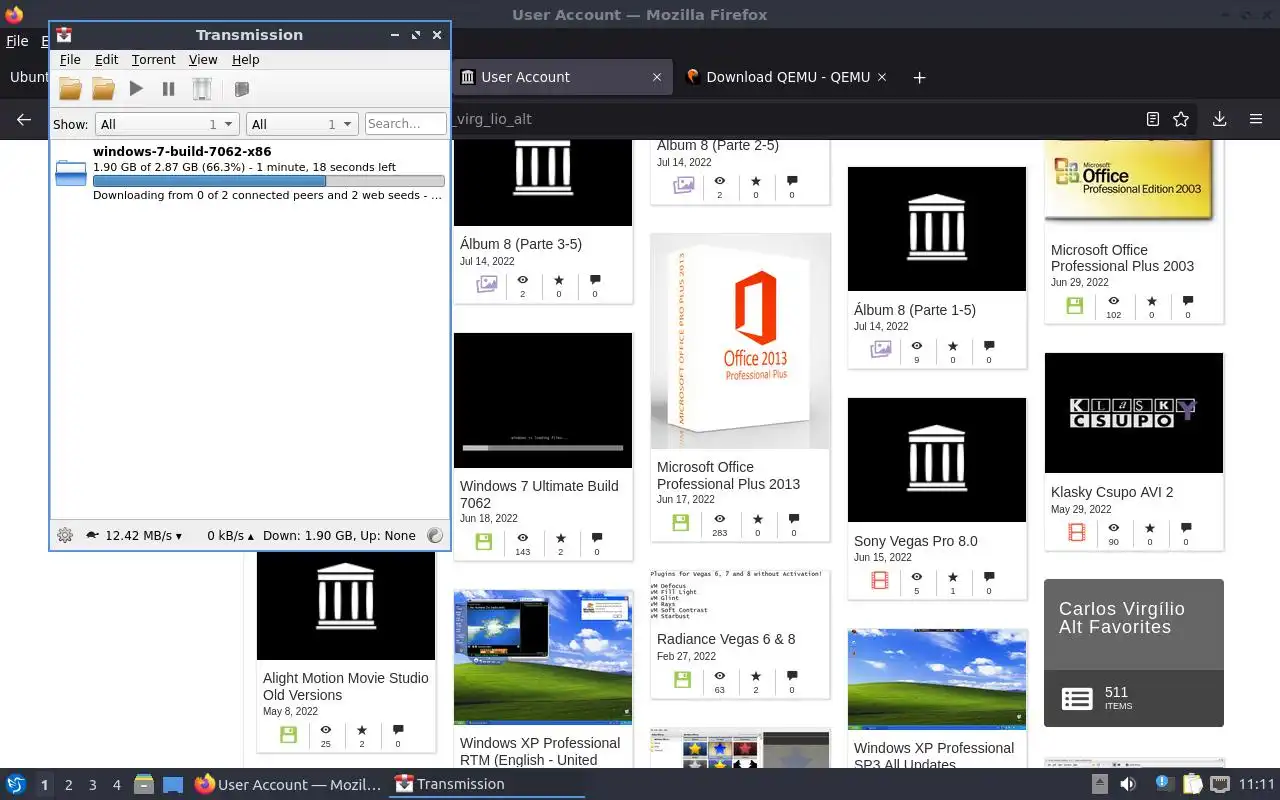The width and height of the screenshot is (1280, 800).
Task: Open the Lubuntu start menu
Action: coord(15,784)
